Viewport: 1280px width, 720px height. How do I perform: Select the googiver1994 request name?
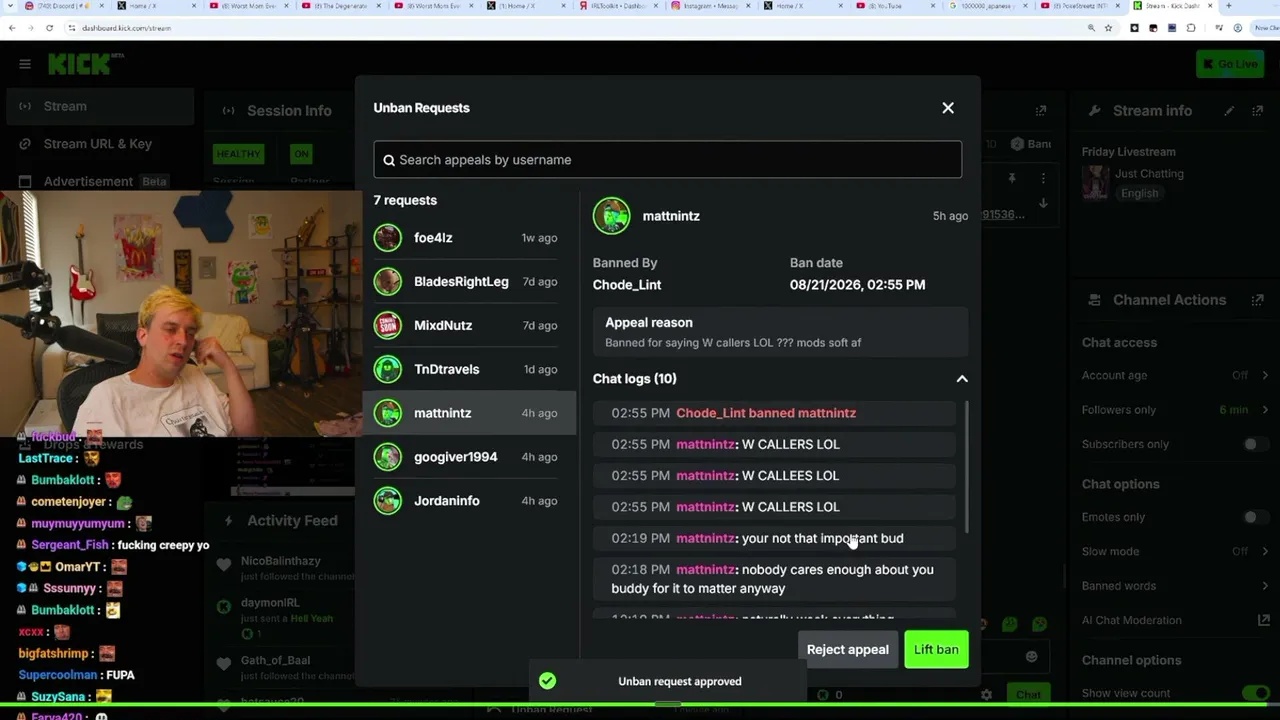click(455, 457)
